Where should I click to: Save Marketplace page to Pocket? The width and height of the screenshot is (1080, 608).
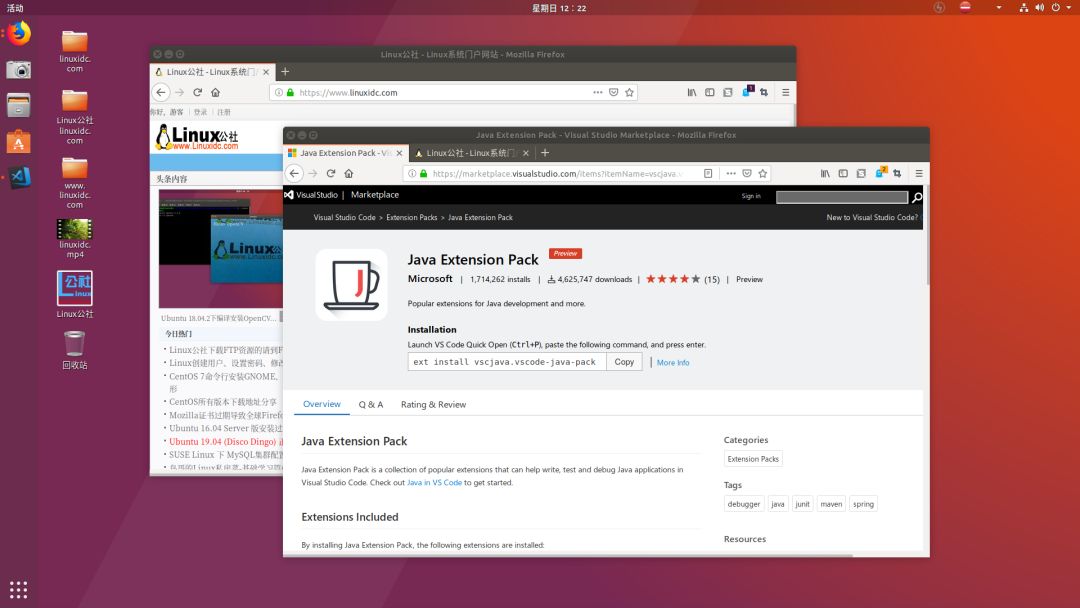(x=747, y=174)
